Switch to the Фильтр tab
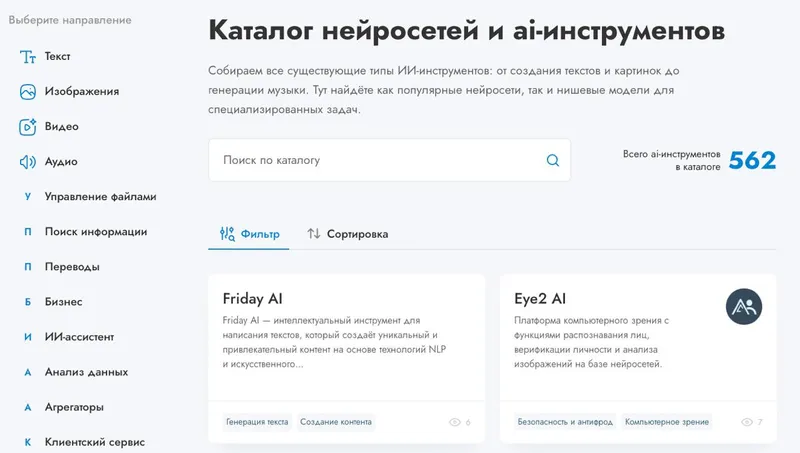The width and height of the screenshot is (800, 453). click(248, 234)
